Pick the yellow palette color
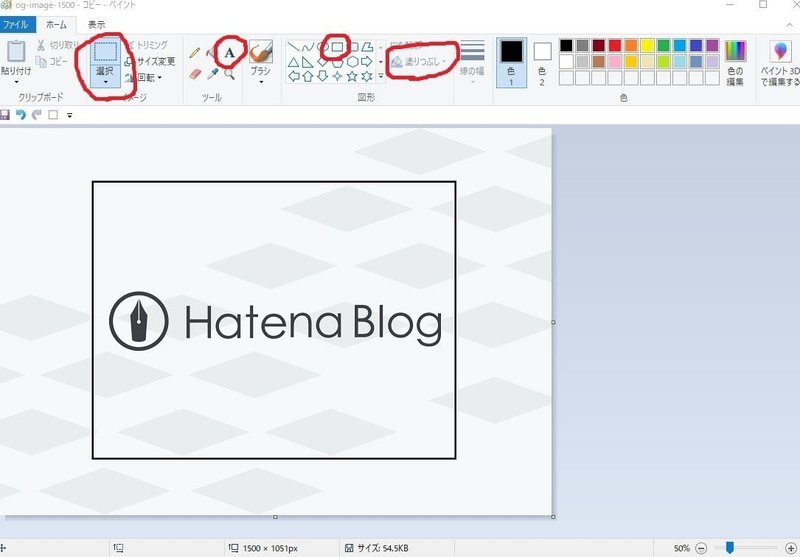800x557 pixels. tap(647, 45)
